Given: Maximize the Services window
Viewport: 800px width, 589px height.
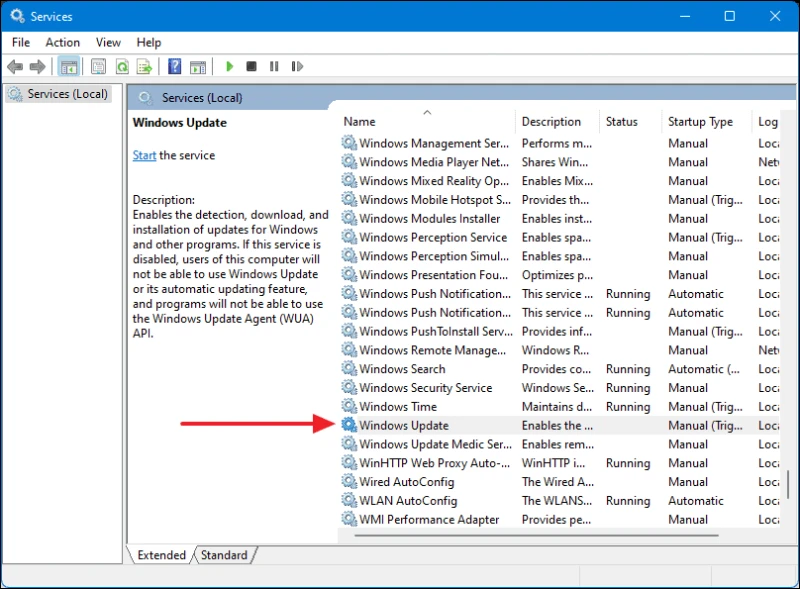Looking at the screenshot, I should [x=730, y=16].
